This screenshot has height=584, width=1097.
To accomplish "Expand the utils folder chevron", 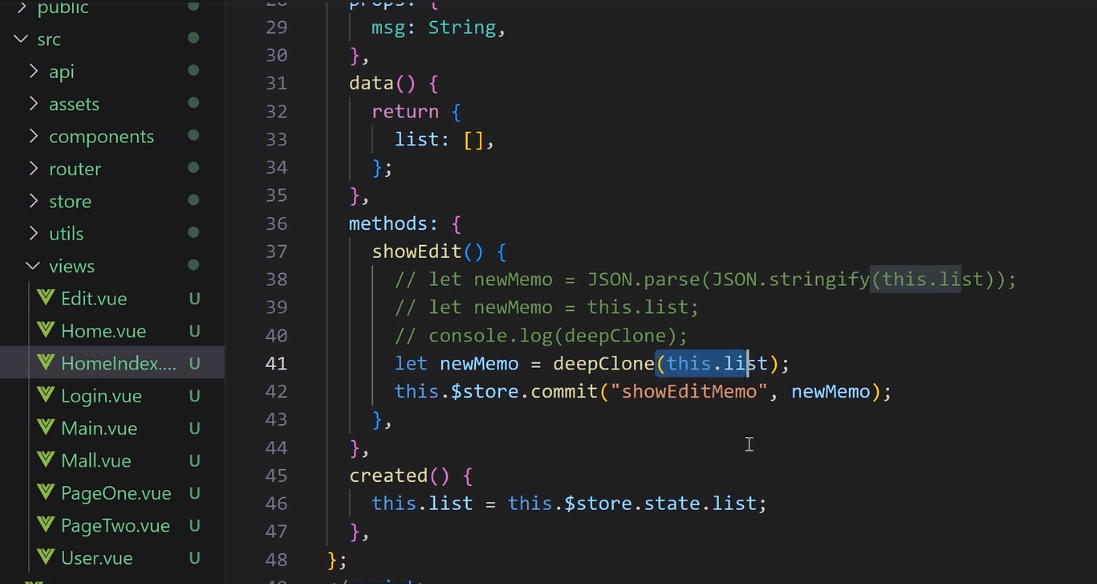I will pos(34,233).
